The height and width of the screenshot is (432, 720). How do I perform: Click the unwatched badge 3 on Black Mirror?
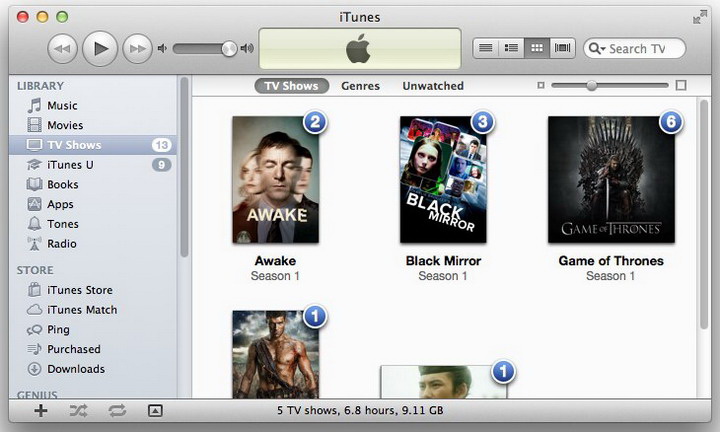pyautogui.click(x=483, y=122)
